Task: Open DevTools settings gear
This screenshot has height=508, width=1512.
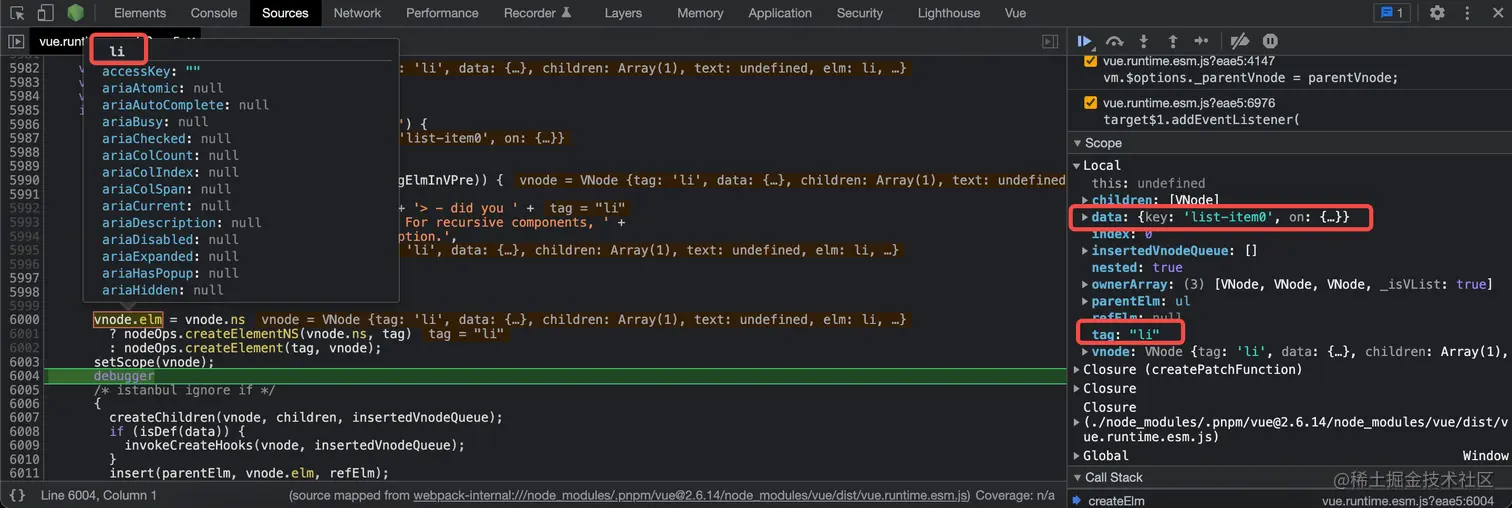Action: coord(1437,13)
